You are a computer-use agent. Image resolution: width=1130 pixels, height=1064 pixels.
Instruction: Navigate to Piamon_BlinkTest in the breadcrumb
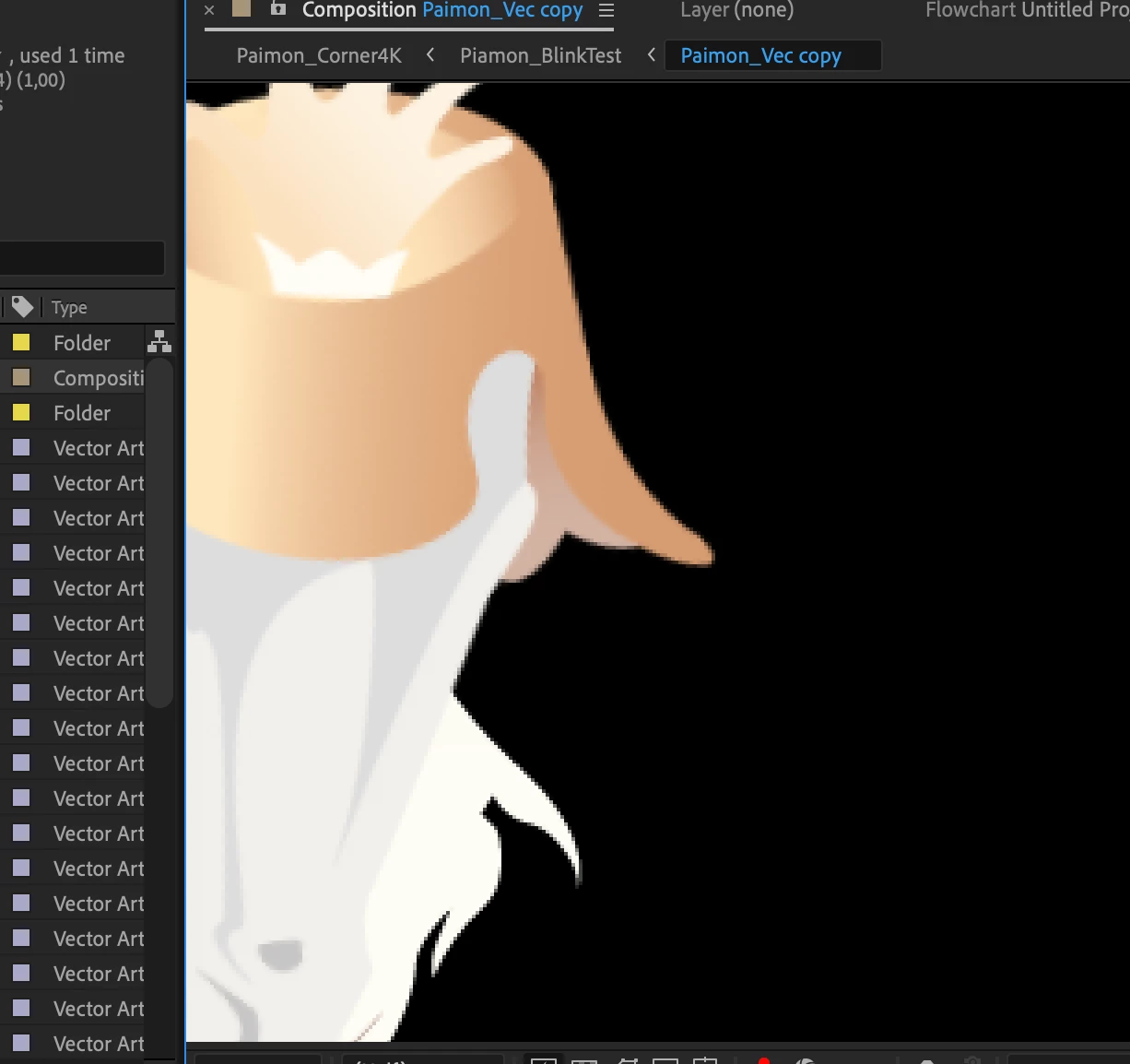[x=541, y=55]
